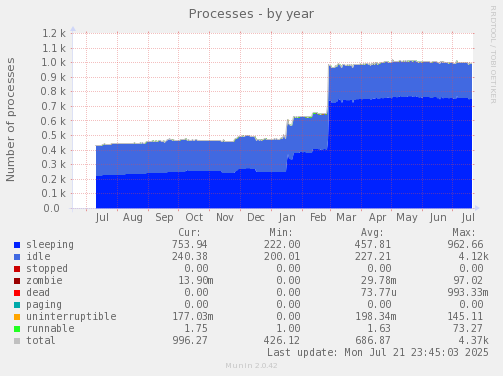Click the idle legend color swatch
This screenshot has height=376, width=503.
(17, 257)
